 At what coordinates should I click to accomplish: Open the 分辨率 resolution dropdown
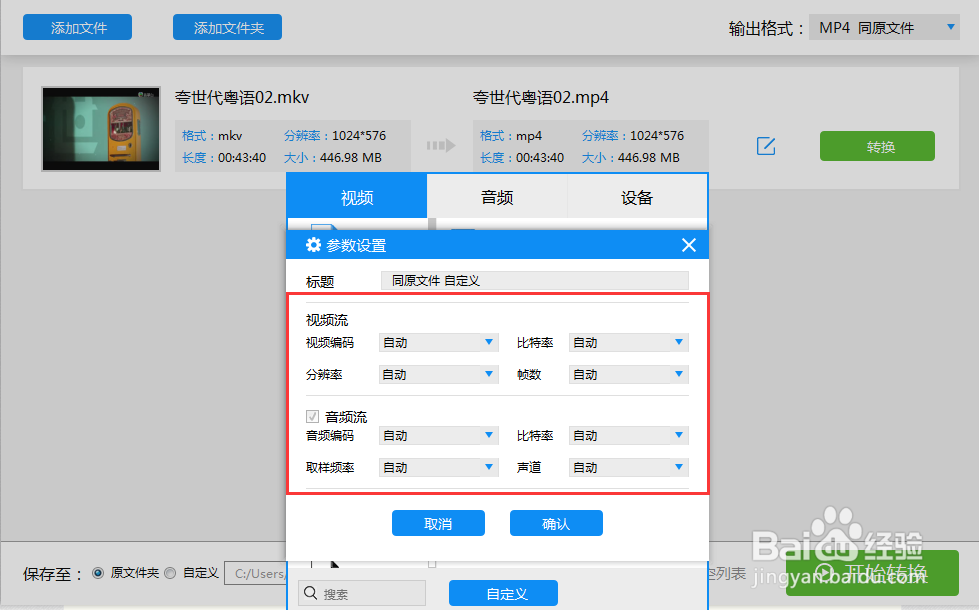click(438, 374)
